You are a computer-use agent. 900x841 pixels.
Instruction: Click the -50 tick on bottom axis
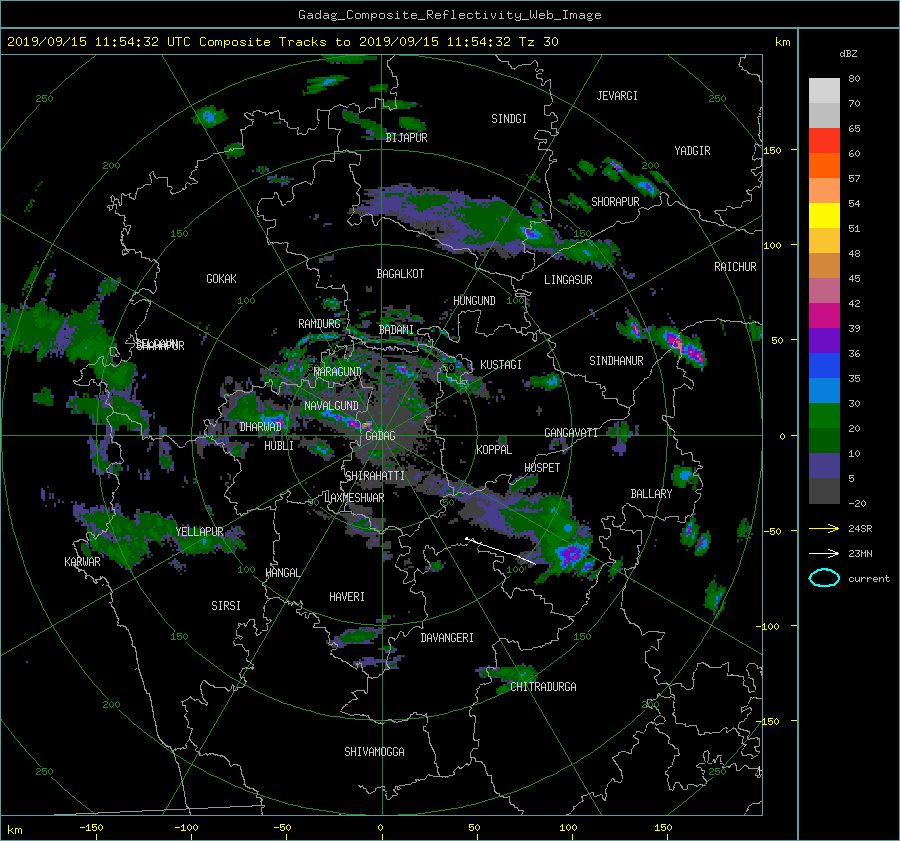(x=282, y=828)
